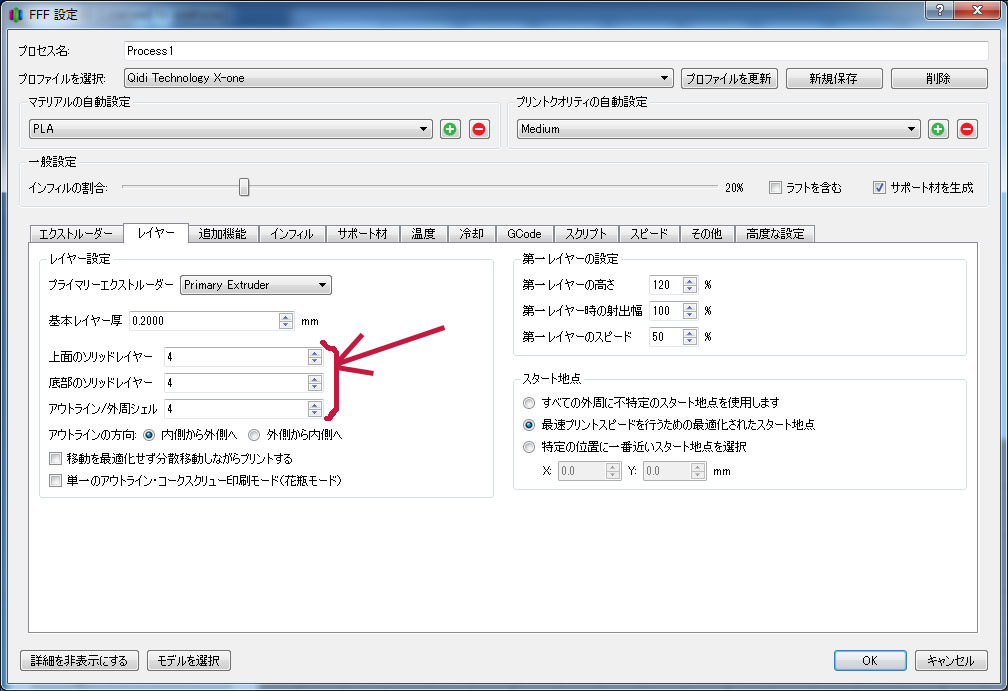1008x691 pixels.
Task: Open the プロファイルを選択 dropdown
Action: click(x=398, y=78)
